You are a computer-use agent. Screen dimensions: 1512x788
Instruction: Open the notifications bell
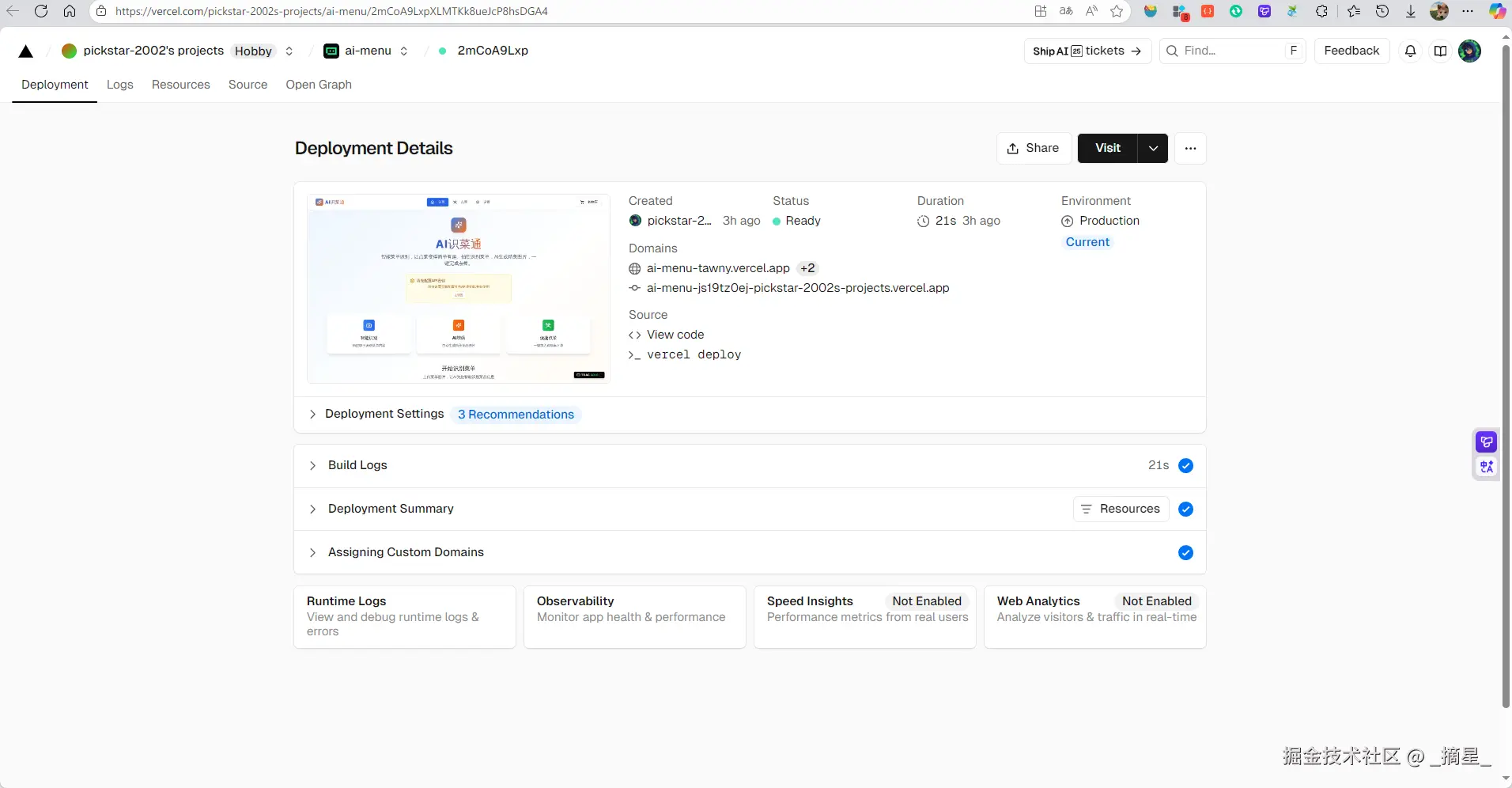[x=1410, y=51]
